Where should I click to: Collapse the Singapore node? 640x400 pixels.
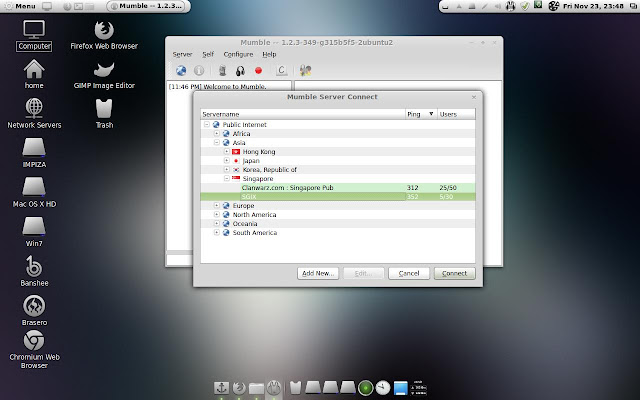[x=227, y=178]
